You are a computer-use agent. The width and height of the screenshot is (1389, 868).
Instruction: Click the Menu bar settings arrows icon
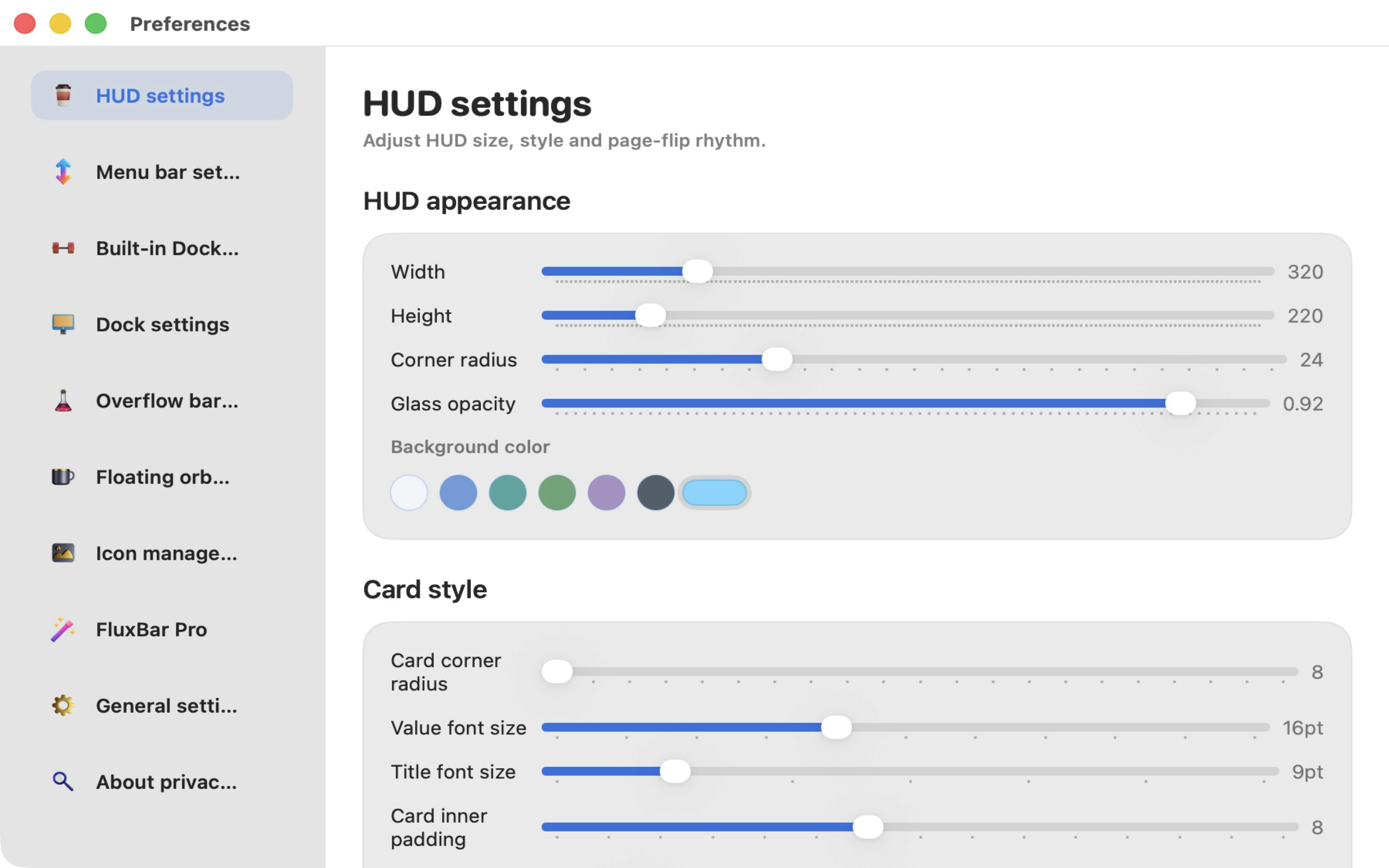(63, 172)
